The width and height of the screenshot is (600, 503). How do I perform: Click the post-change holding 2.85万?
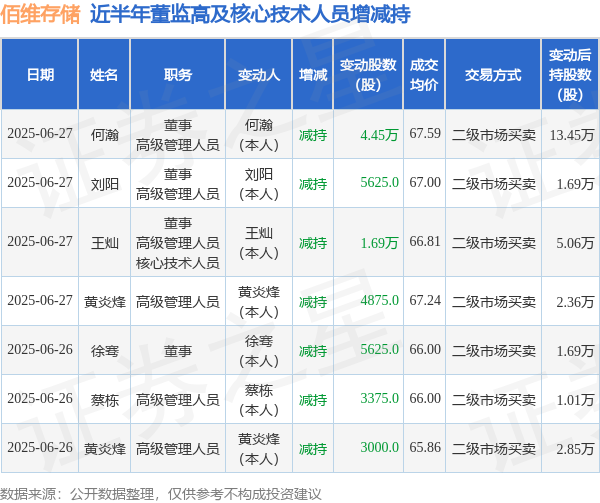(575, 449)
